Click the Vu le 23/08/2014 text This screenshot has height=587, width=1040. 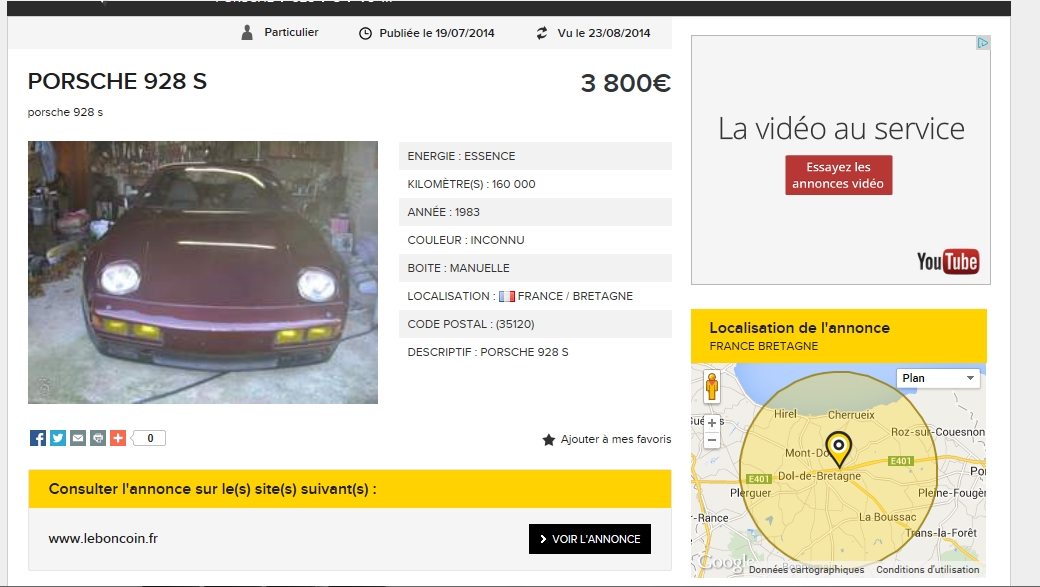[x=604, y=33]
